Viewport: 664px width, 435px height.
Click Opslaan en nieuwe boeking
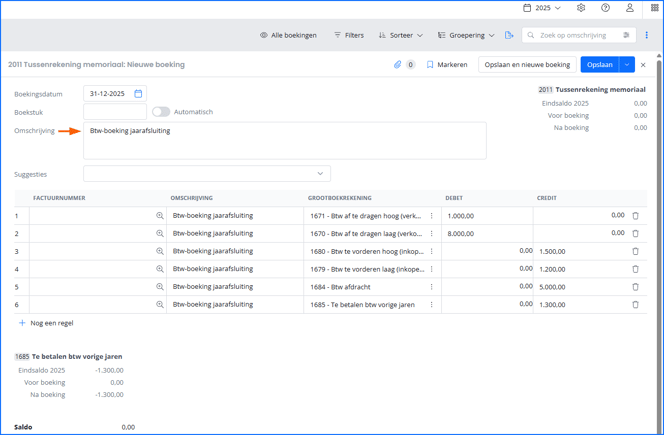tap(527, 65)
